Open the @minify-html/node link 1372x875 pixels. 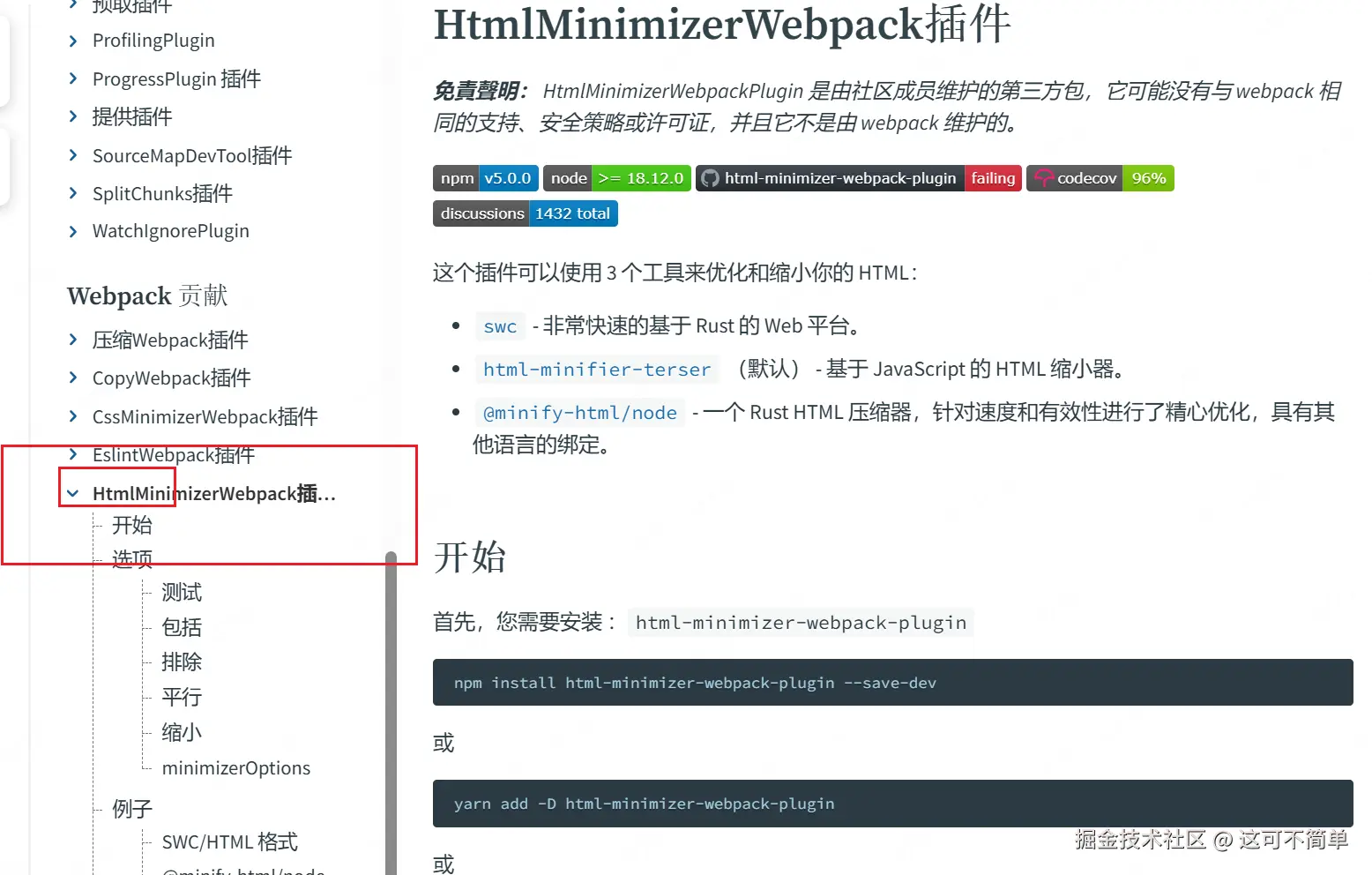click(580, 413)
